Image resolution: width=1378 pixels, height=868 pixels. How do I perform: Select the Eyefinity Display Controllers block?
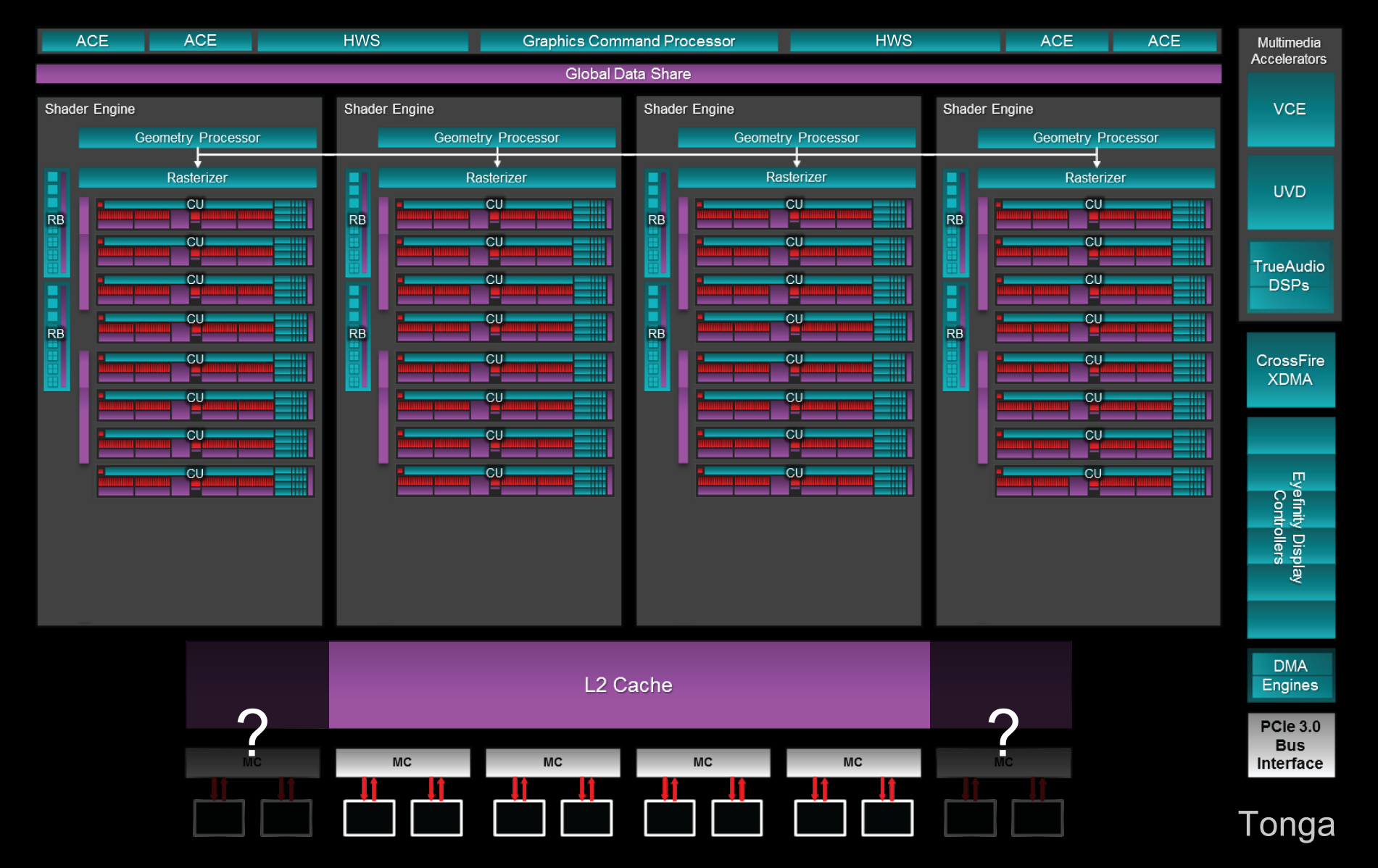pos(1290,527)
